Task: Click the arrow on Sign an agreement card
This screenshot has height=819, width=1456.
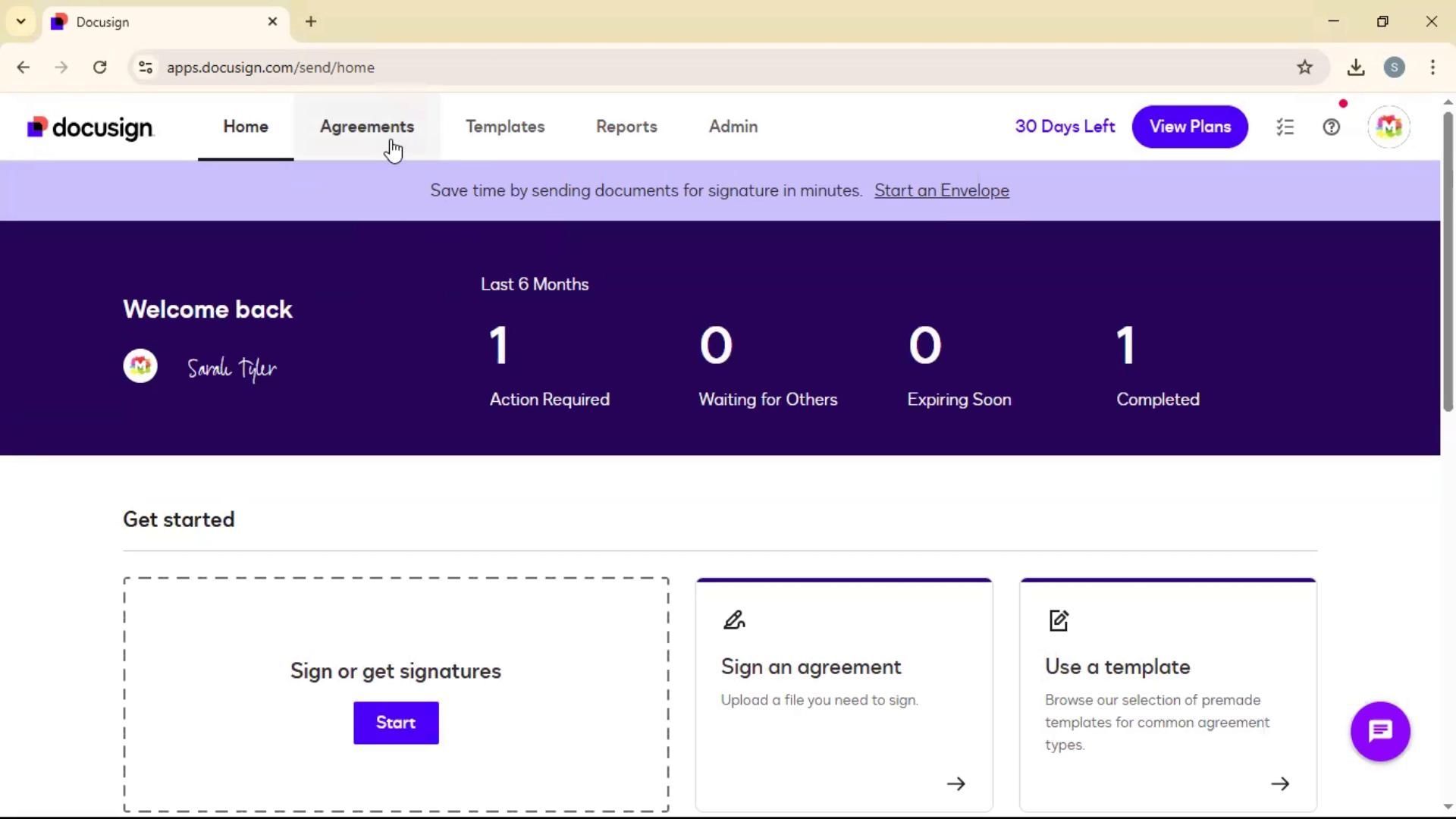Action: pyautogui.click(x=955, y=783)
